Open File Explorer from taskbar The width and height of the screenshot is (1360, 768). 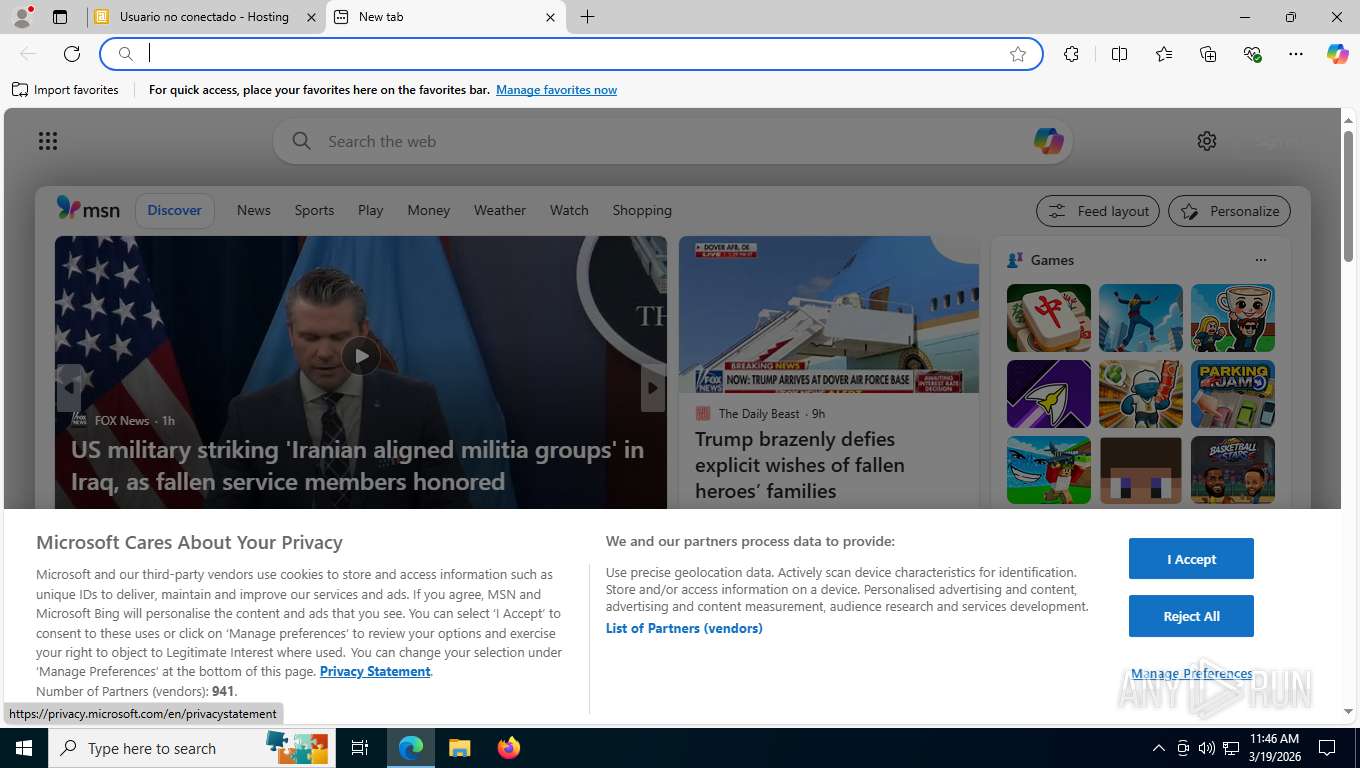click(459, 748)
